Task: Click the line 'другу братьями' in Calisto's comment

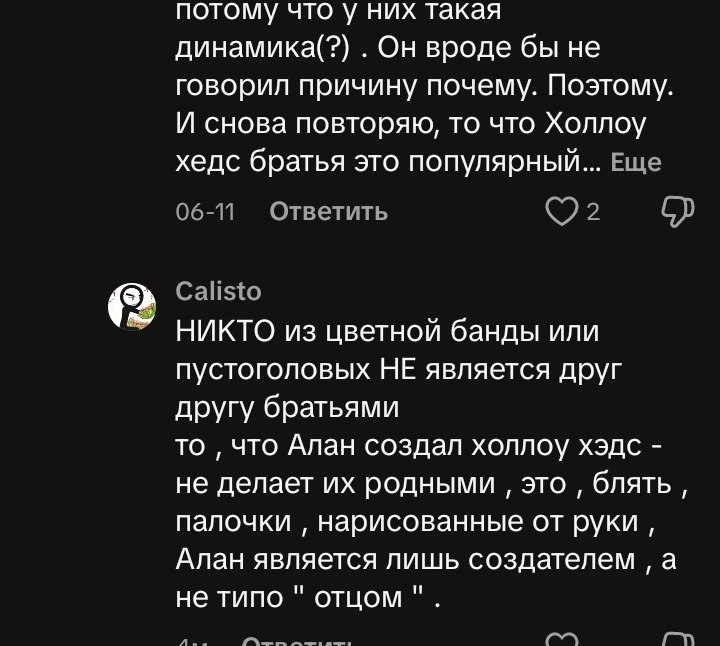Action: [x=287, y=407]
